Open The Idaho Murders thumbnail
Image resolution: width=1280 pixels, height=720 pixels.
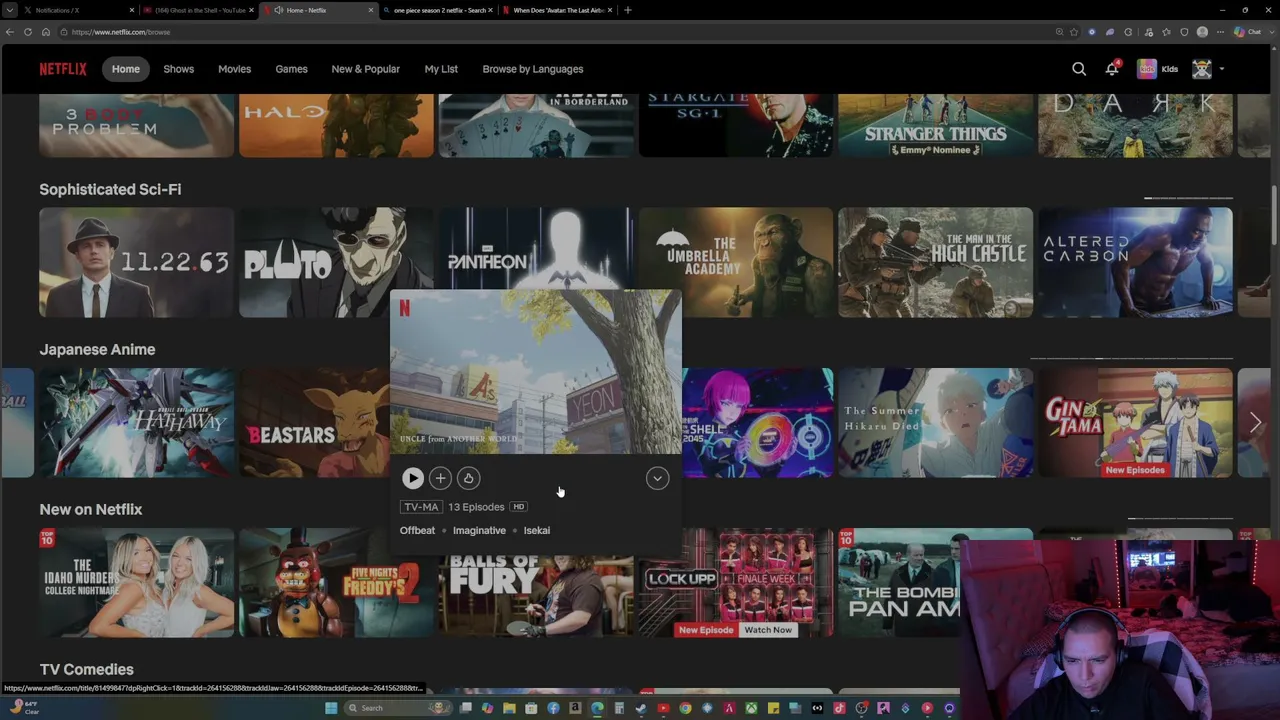tap(136, 583)
